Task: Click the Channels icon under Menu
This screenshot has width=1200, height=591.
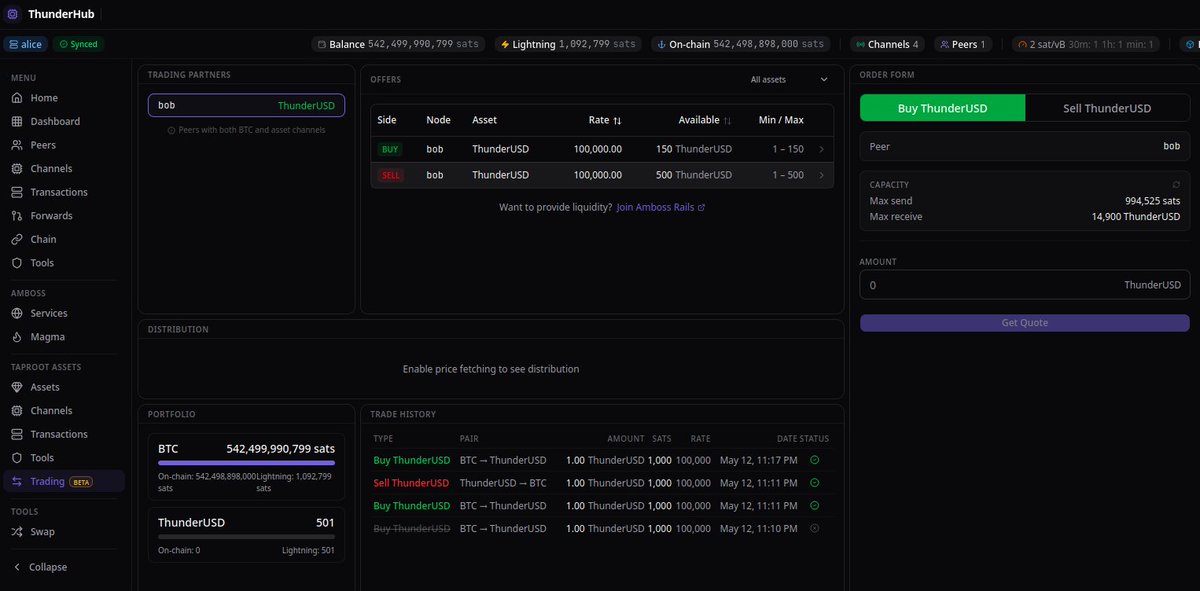Action: pyautogui.click(x=17, y=169)
